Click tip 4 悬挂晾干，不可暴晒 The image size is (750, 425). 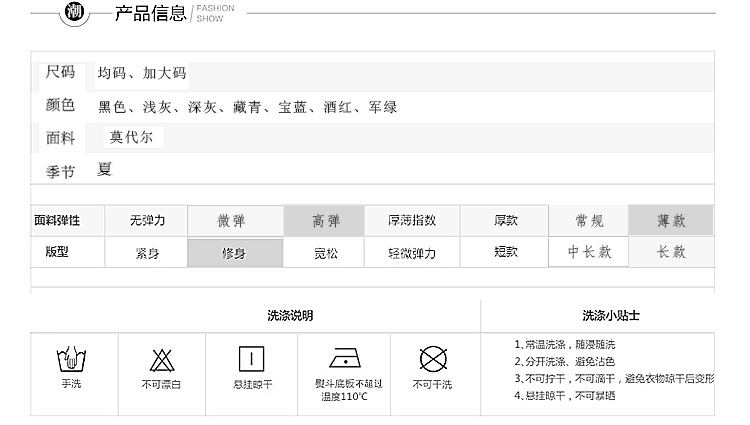tap(564, 396)
